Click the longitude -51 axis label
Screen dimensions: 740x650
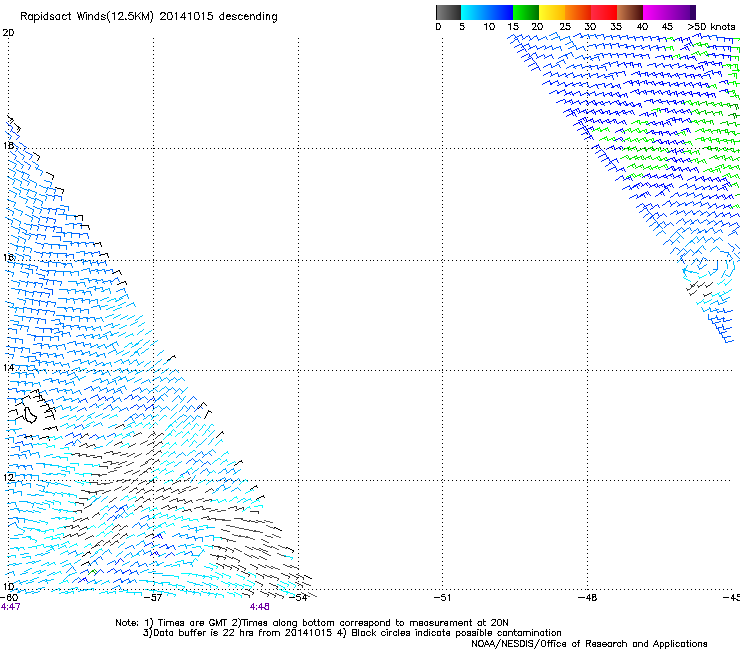click(442, 598)
